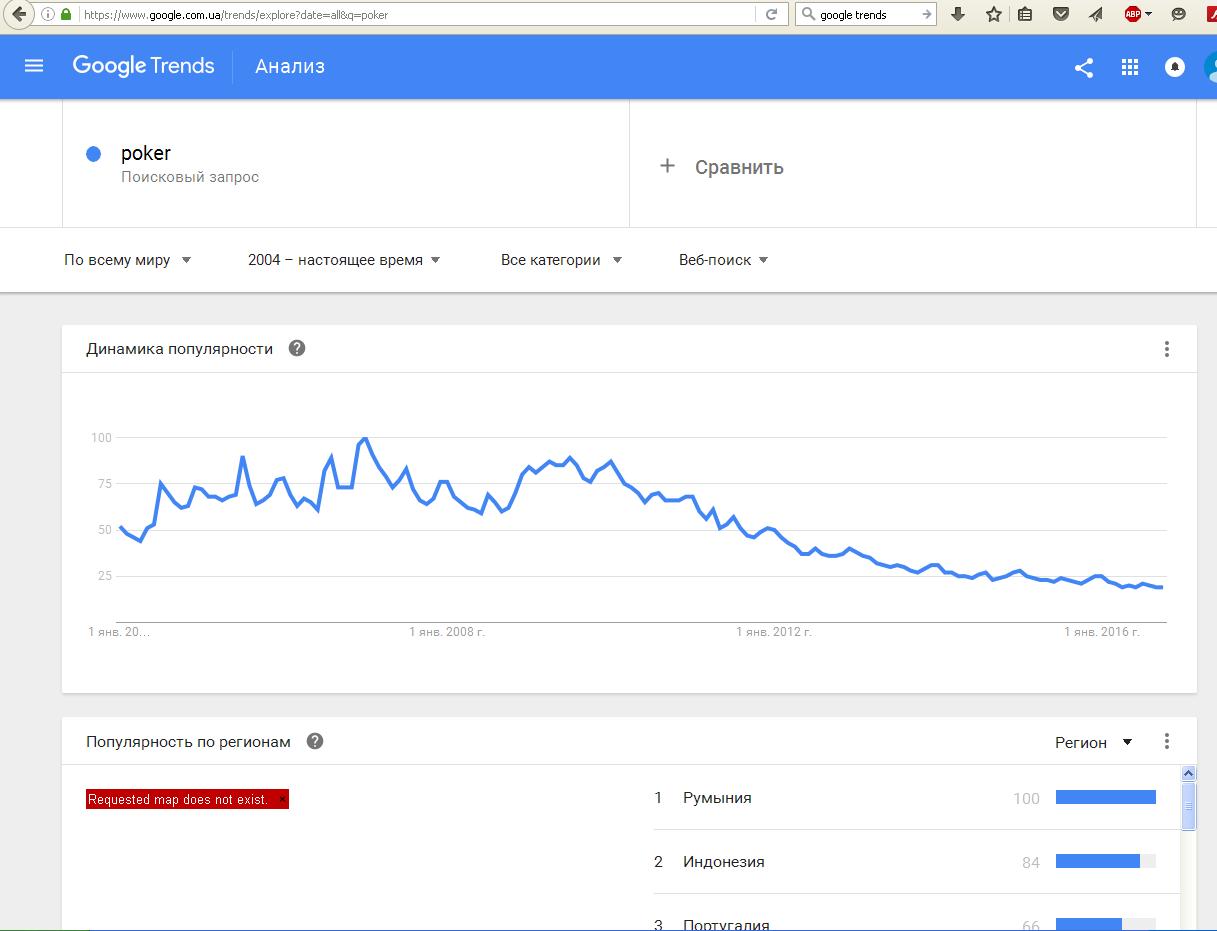Click the Сравнить add comparison button
The image size is (1217, 931).
click(x=722, y=167)
